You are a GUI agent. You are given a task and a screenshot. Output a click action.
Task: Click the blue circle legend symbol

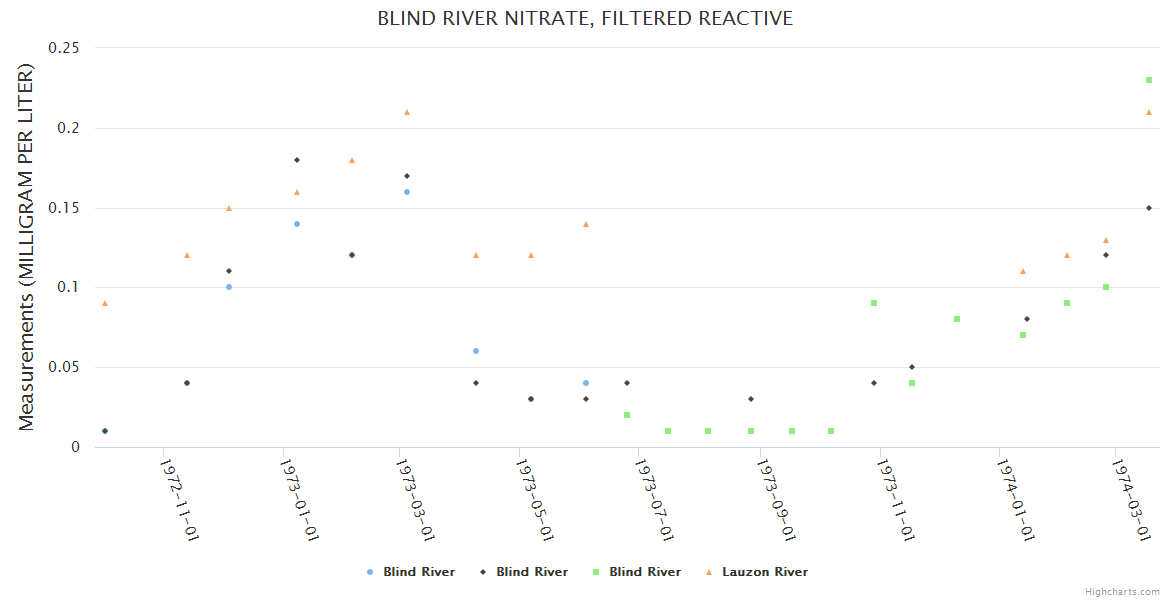click(x=371, y=572)
